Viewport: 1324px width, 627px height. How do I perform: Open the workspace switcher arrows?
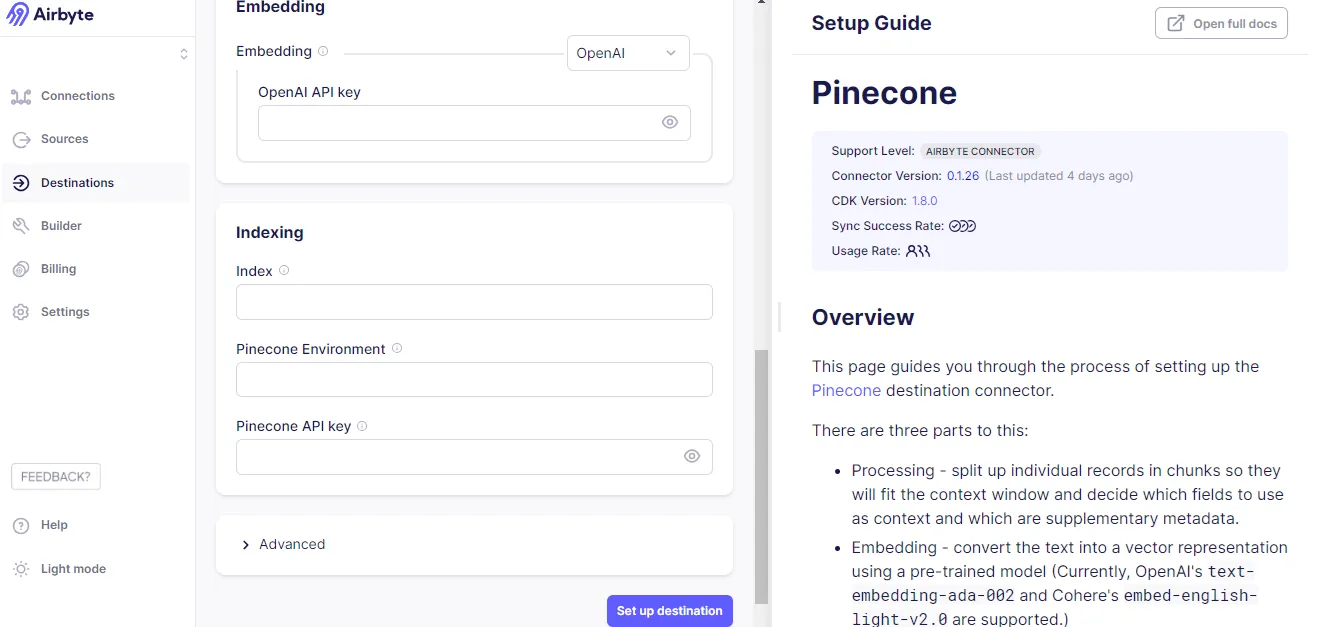[x=184, y=54]
